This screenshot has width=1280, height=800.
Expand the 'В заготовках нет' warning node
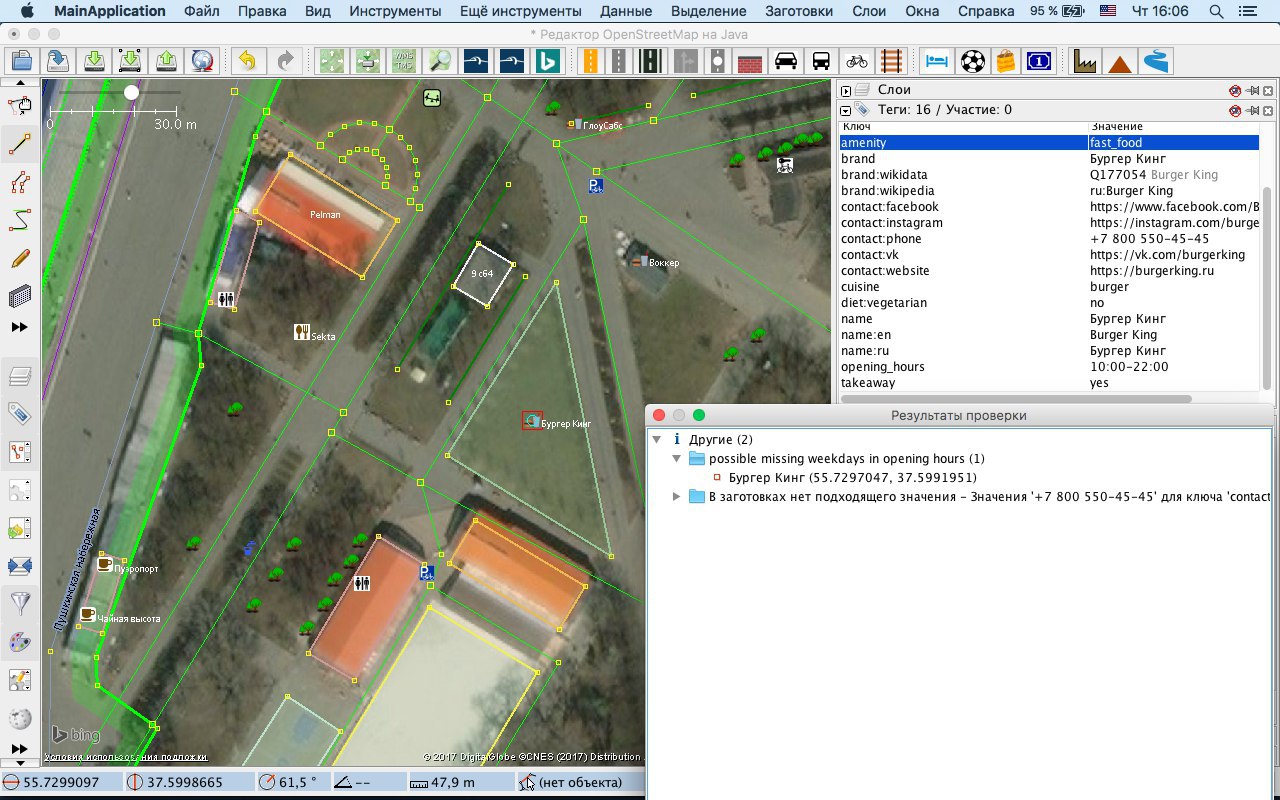pos(677,497)
